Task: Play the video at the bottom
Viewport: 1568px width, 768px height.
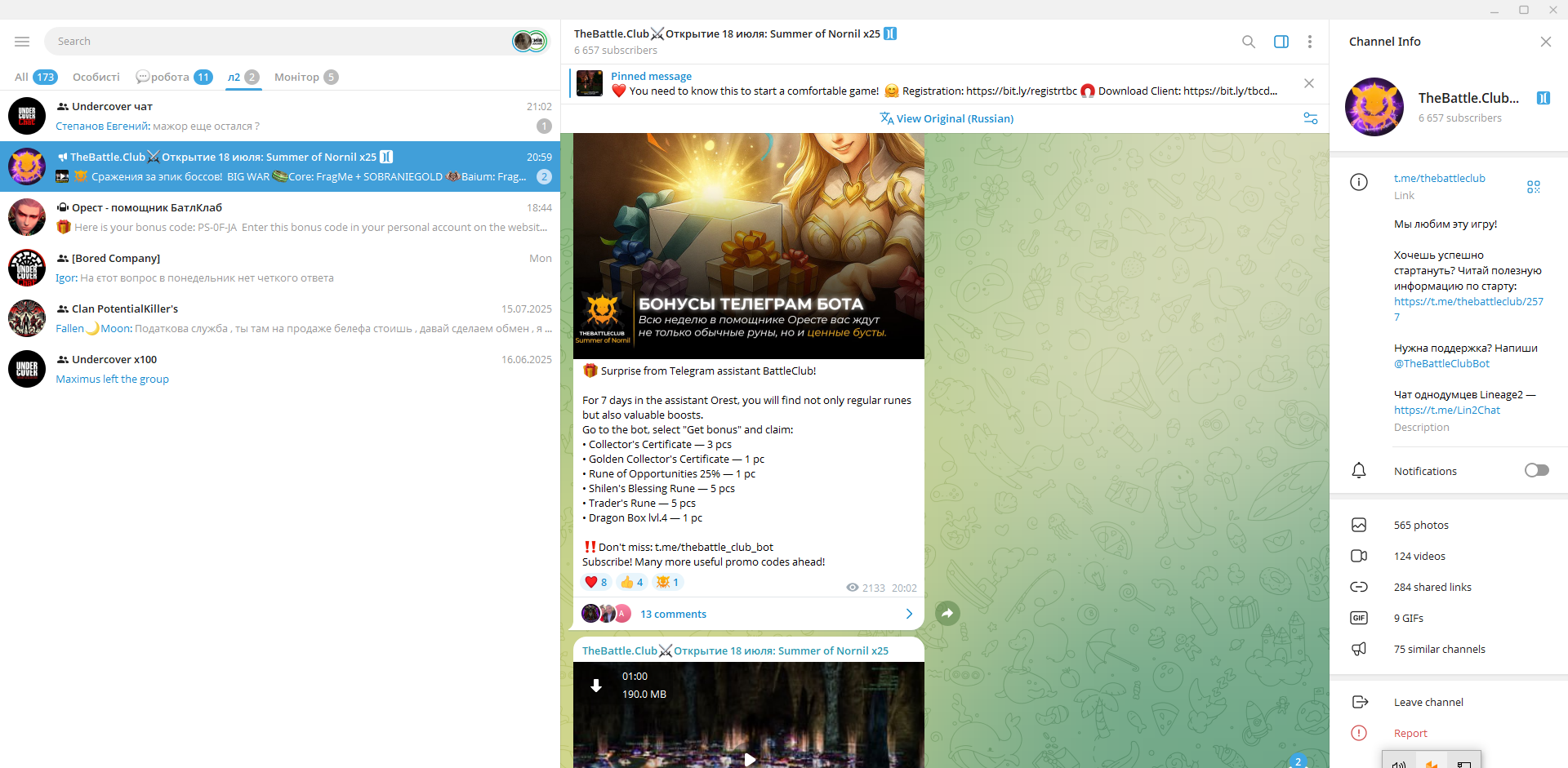Action: tap(750, 760)
